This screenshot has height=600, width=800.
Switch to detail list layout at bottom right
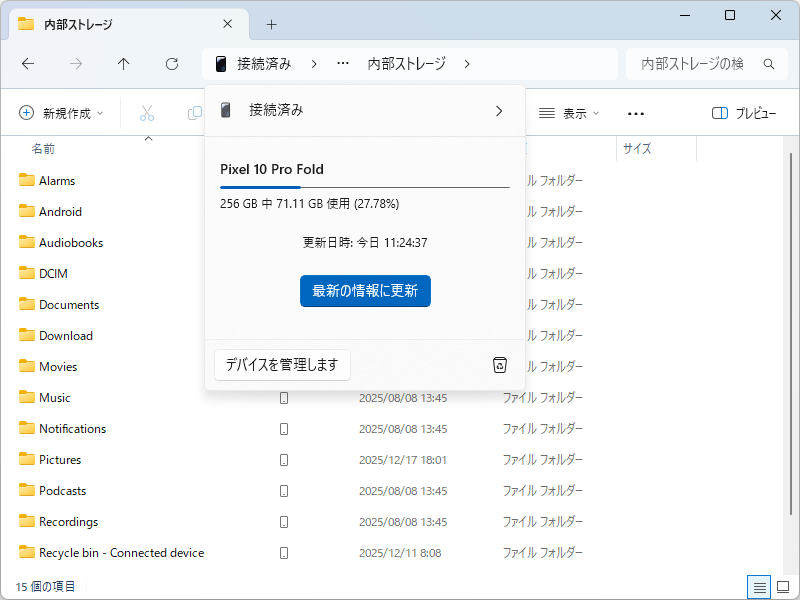pos(758,587)
